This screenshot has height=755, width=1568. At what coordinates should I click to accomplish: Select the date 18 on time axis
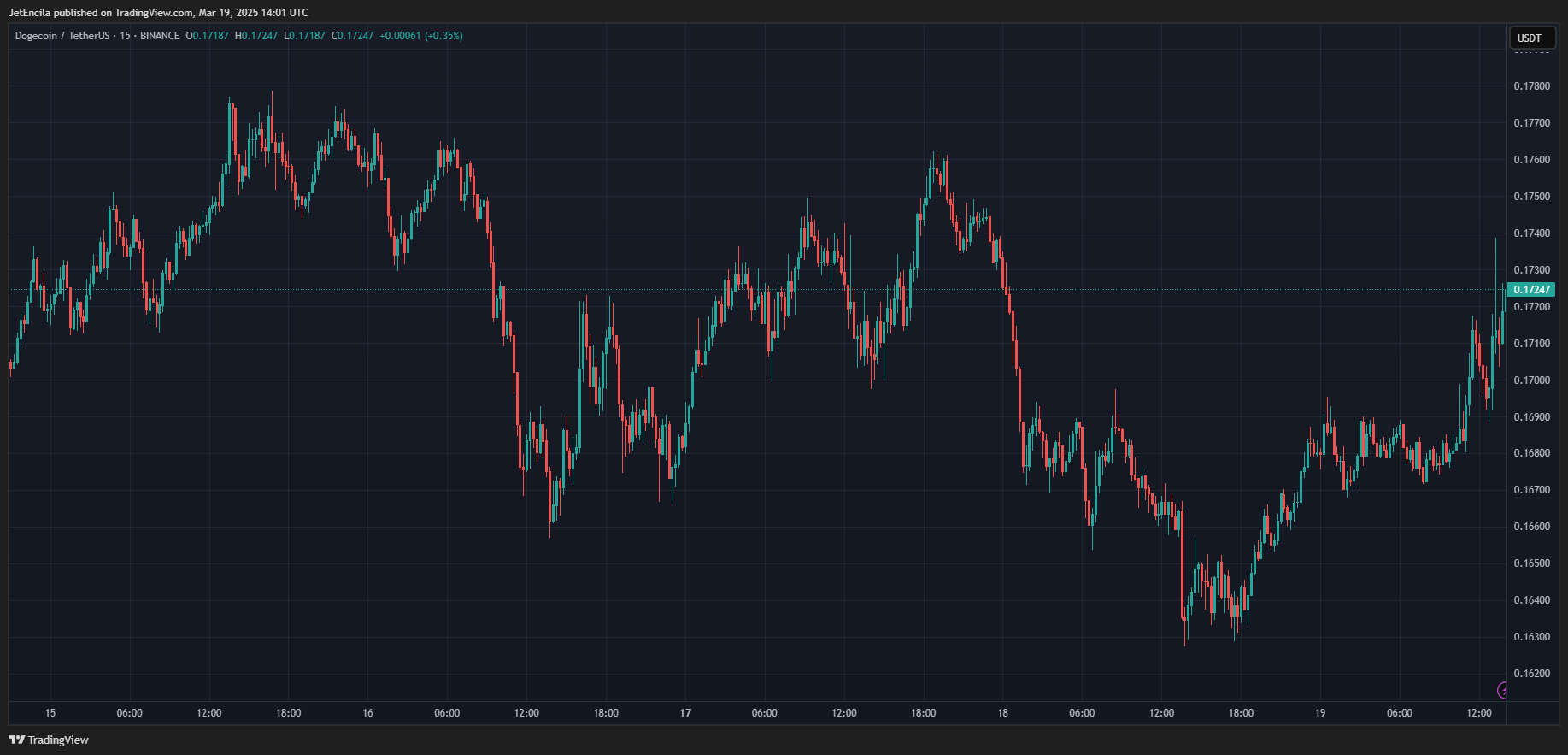coord(1002,713)
